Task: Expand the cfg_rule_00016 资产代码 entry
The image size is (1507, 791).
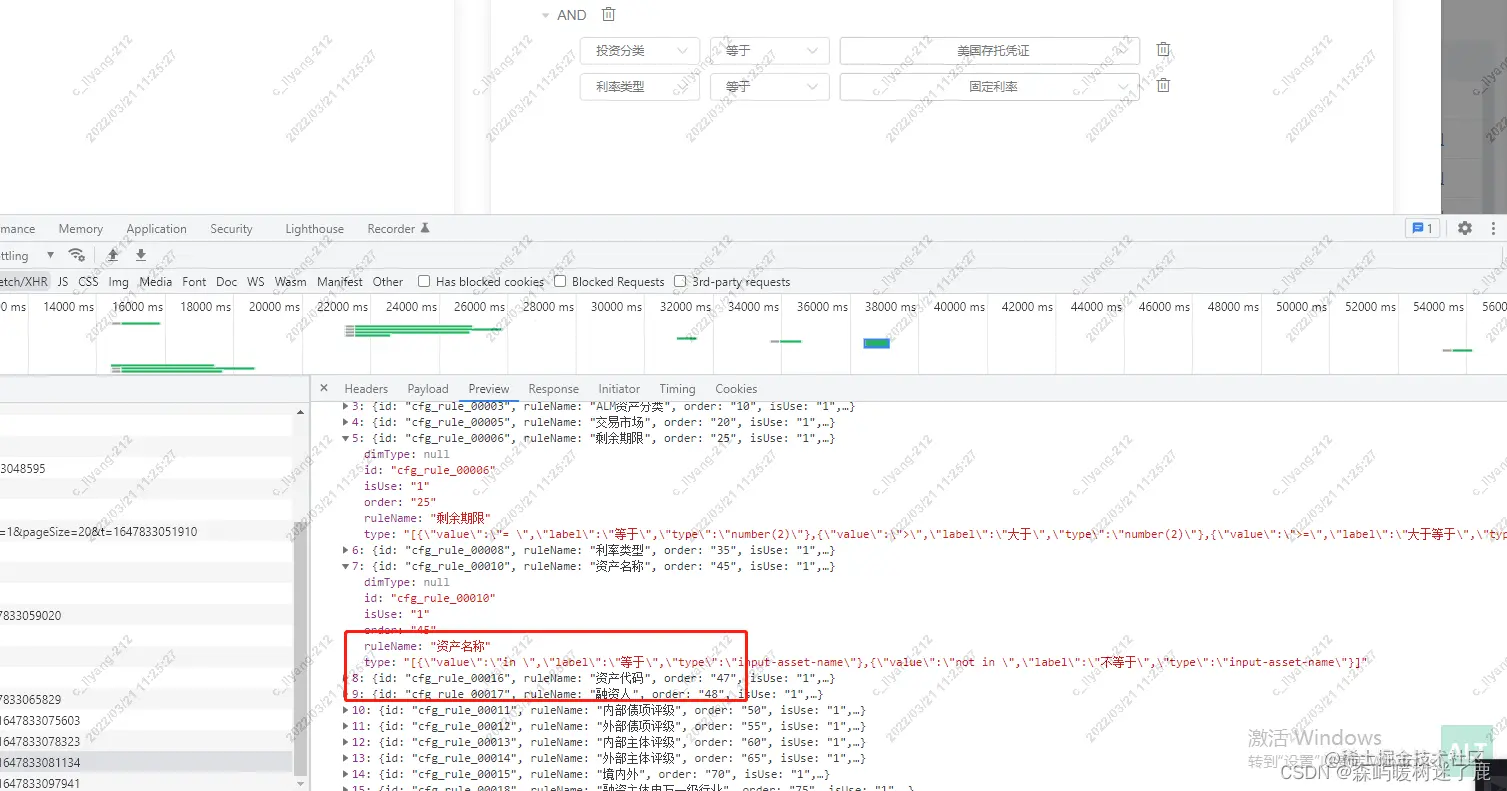Action: (346, 678)
